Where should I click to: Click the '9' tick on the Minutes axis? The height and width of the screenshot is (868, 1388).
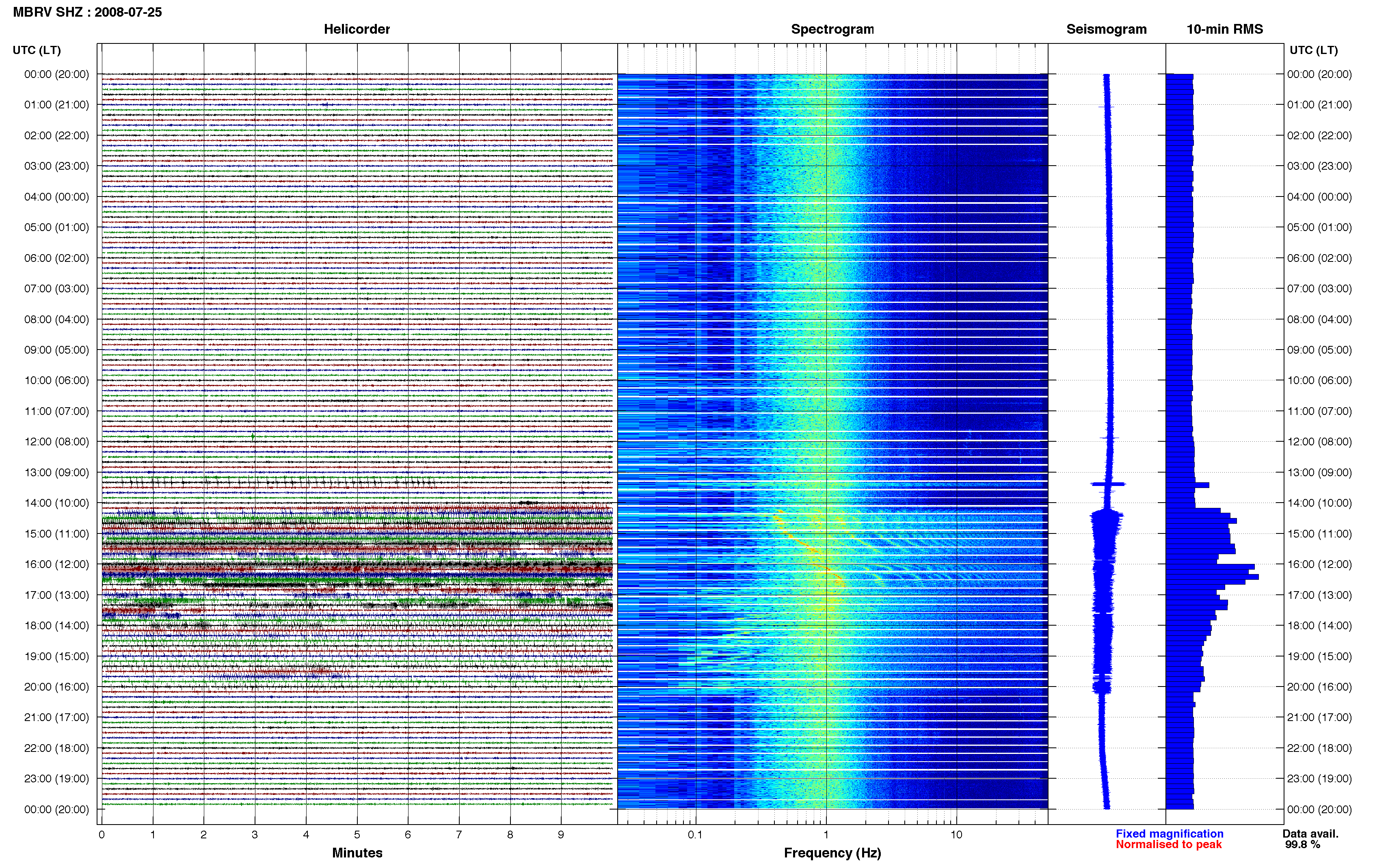(561, 835)
